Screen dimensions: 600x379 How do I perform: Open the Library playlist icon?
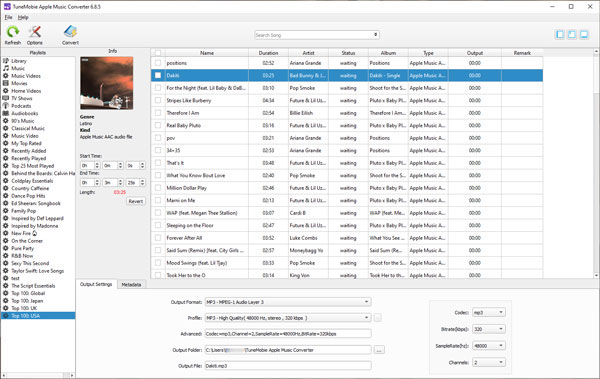click(x=6, y=61)
